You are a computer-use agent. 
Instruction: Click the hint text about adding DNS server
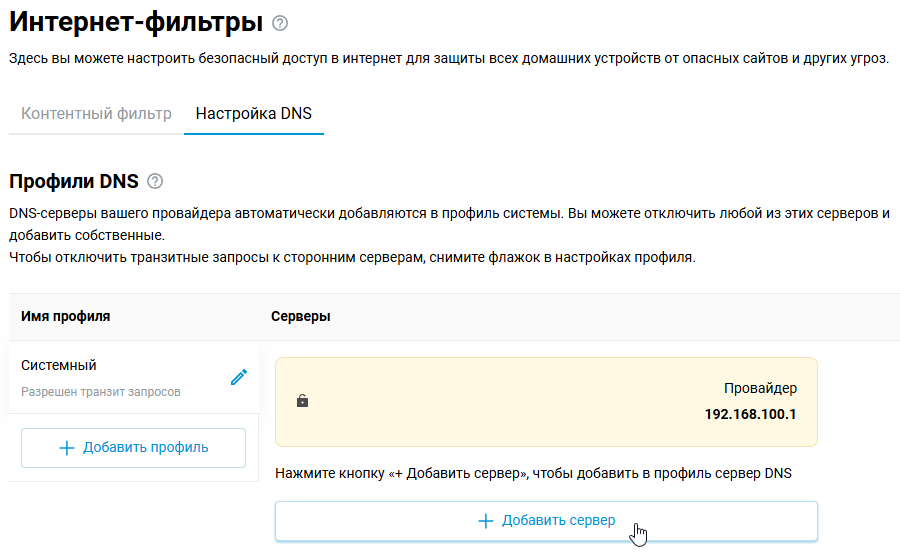click(533, 473)
